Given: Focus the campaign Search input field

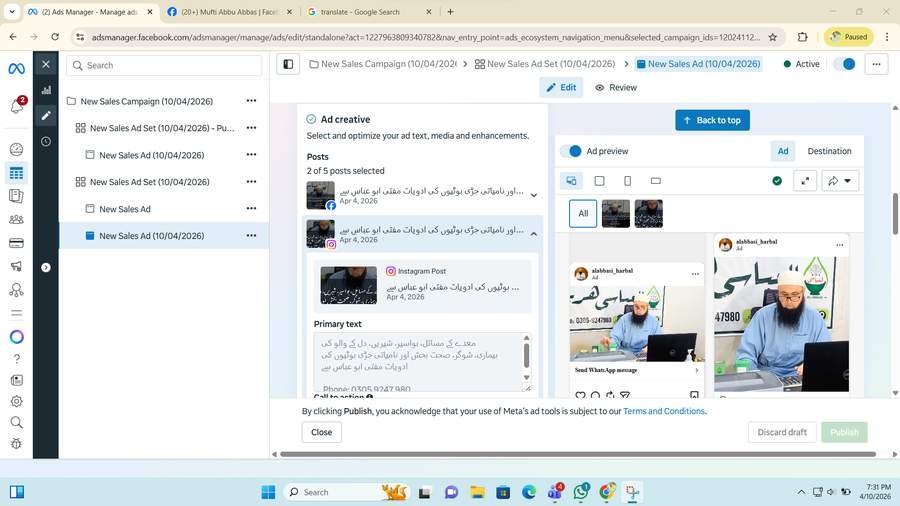Looking at the screenshot, I should 164,65.
